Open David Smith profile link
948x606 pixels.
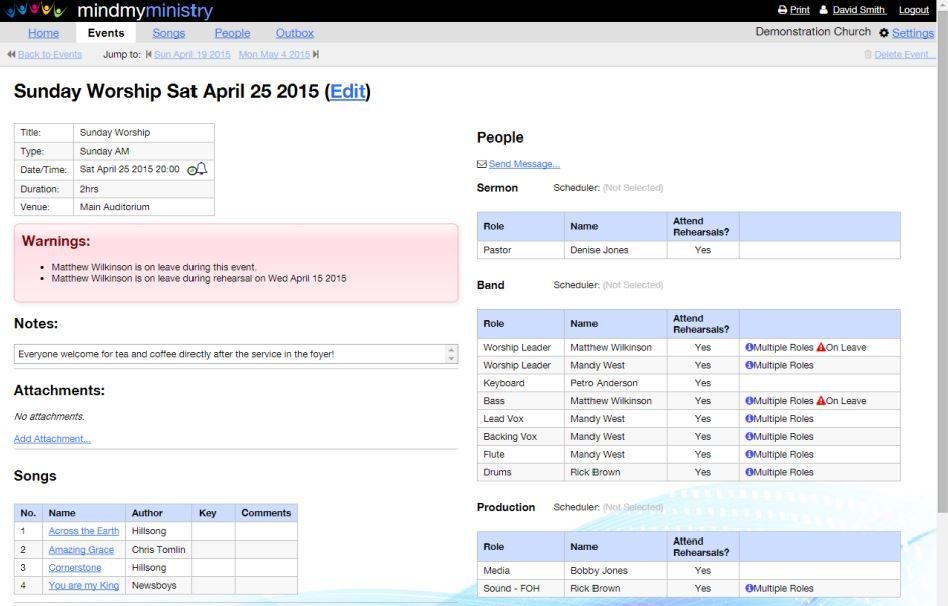click(x=859, y=10)
